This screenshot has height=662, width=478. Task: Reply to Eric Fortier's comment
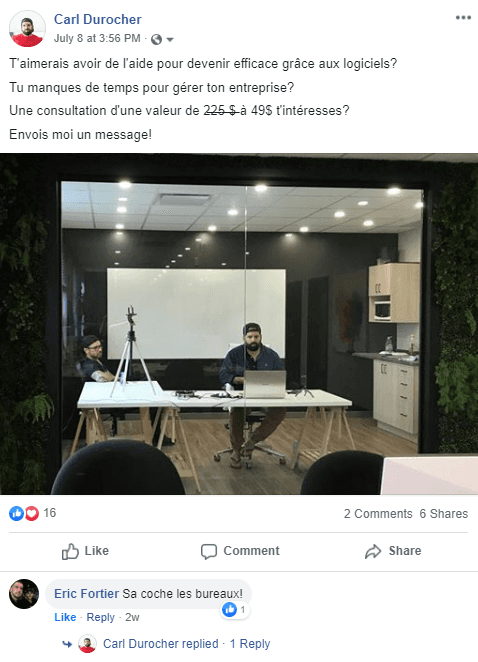click(100, 617)
